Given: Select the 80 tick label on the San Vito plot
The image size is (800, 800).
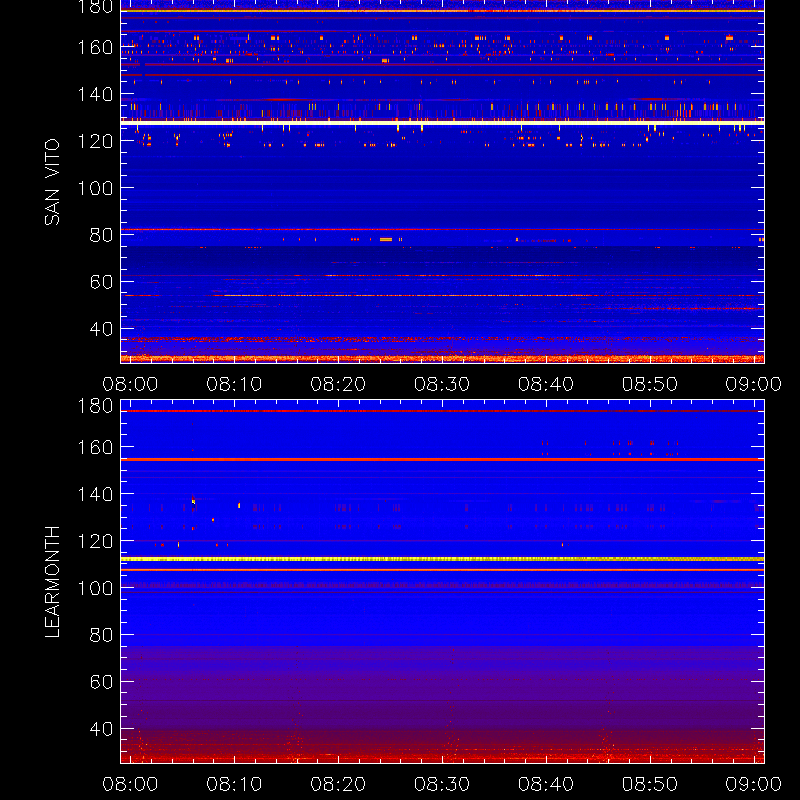Looking at the screenshot, I should point(101,235).
